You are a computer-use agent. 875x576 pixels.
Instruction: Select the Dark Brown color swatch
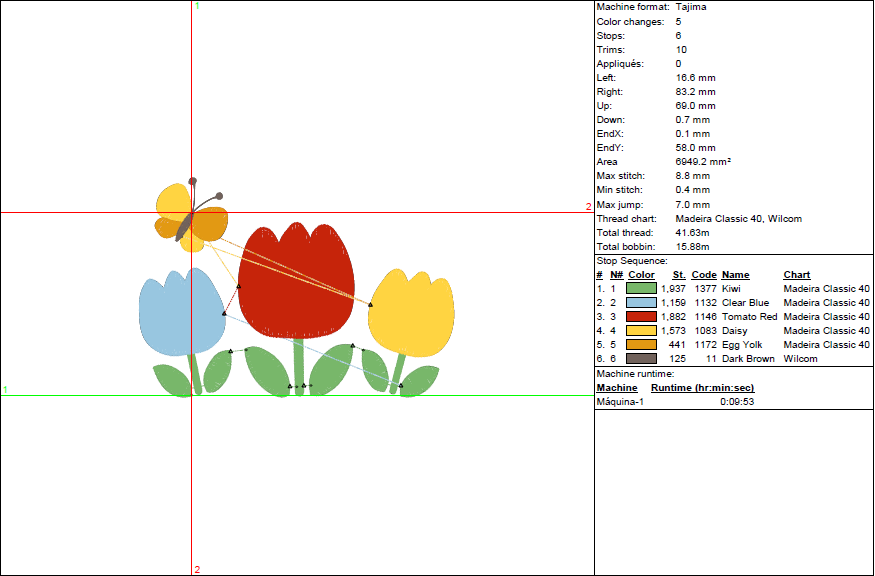pos(641,359)
